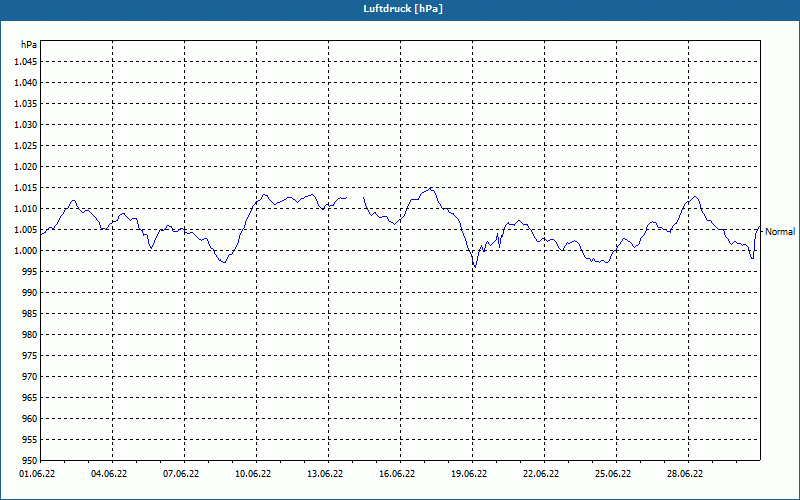The image size is (800, 500).
Task: Click the 1.030 y-axis value
Action: click(x=26, y=124)
